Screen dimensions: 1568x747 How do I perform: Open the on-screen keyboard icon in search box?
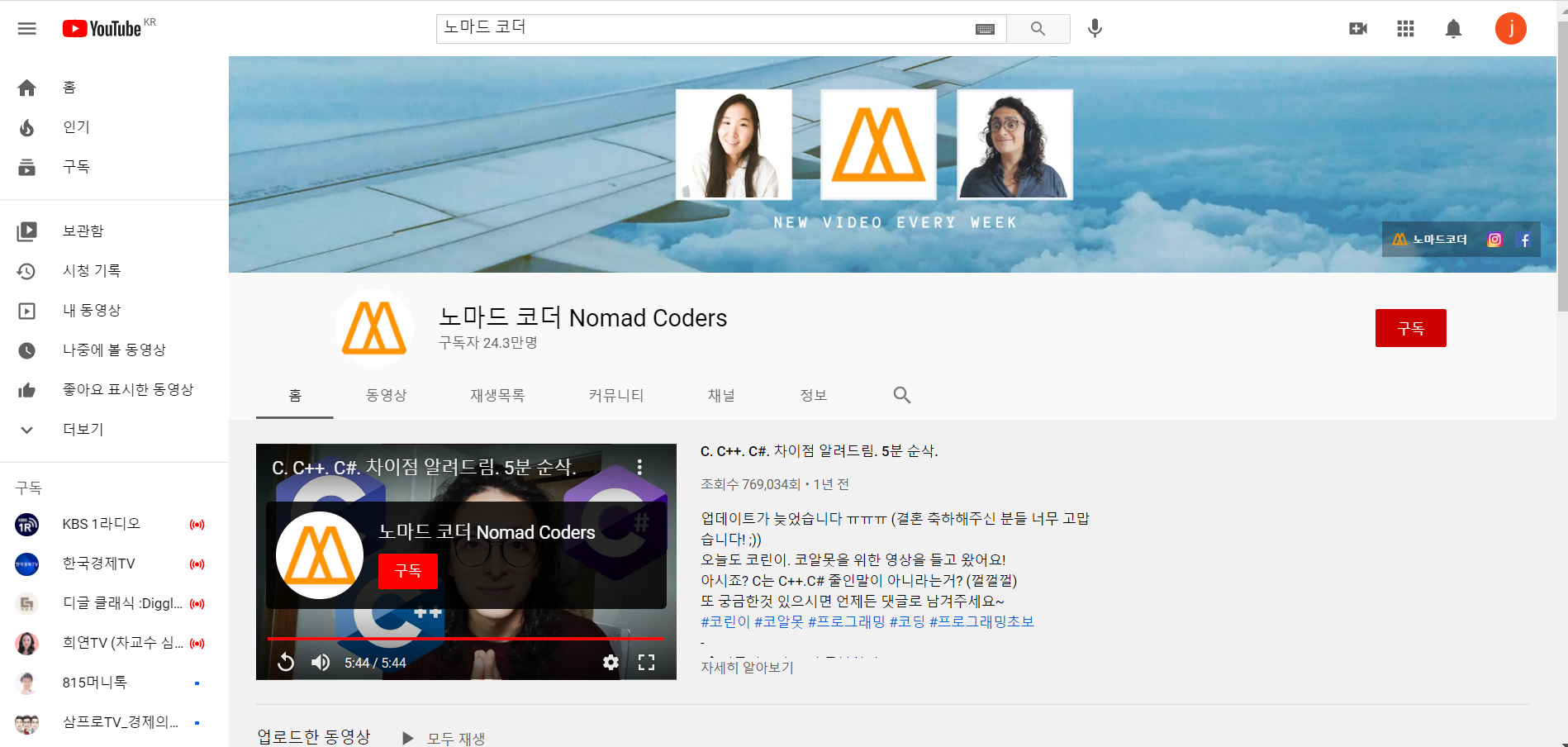(985, 29)
